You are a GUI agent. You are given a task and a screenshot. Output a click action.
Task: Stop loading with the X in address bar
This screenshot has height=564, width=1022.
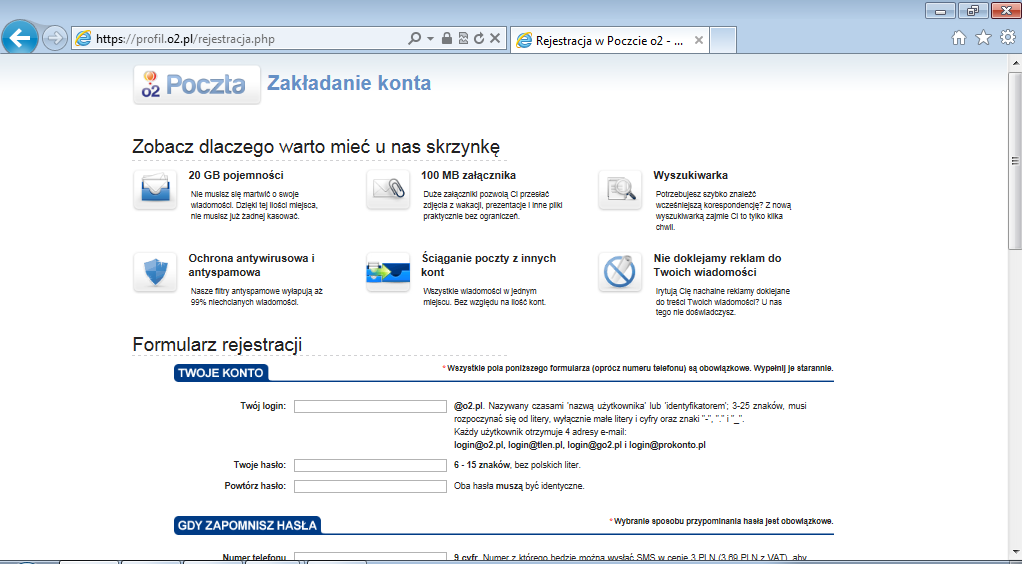coord(495,39)
